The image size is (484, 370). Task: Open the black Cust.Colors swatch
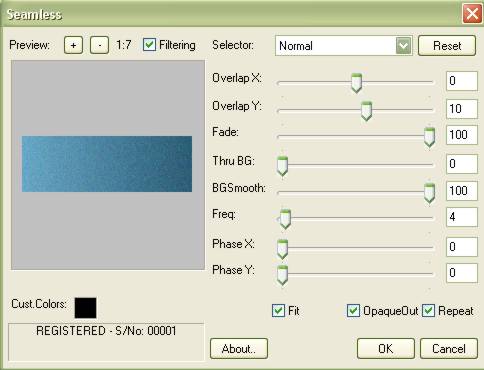pos(86,308)
